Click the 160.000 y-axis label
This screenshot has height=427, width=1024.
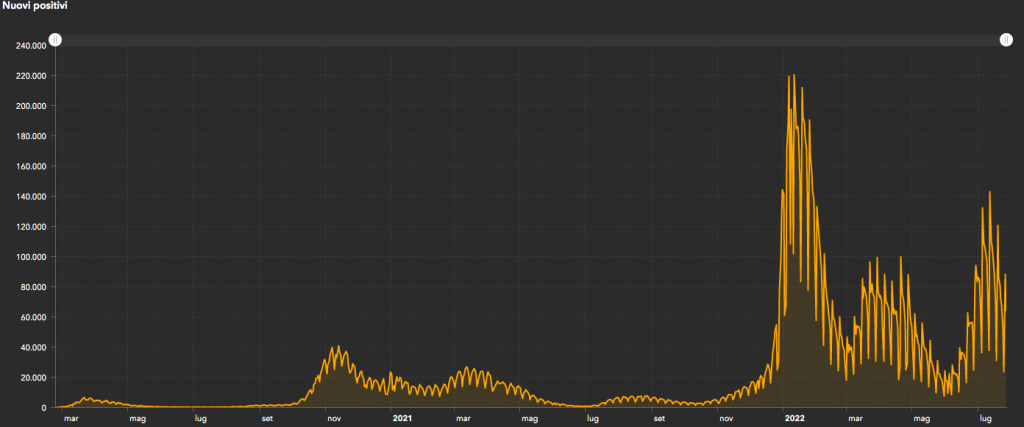(x=33, y=167)
